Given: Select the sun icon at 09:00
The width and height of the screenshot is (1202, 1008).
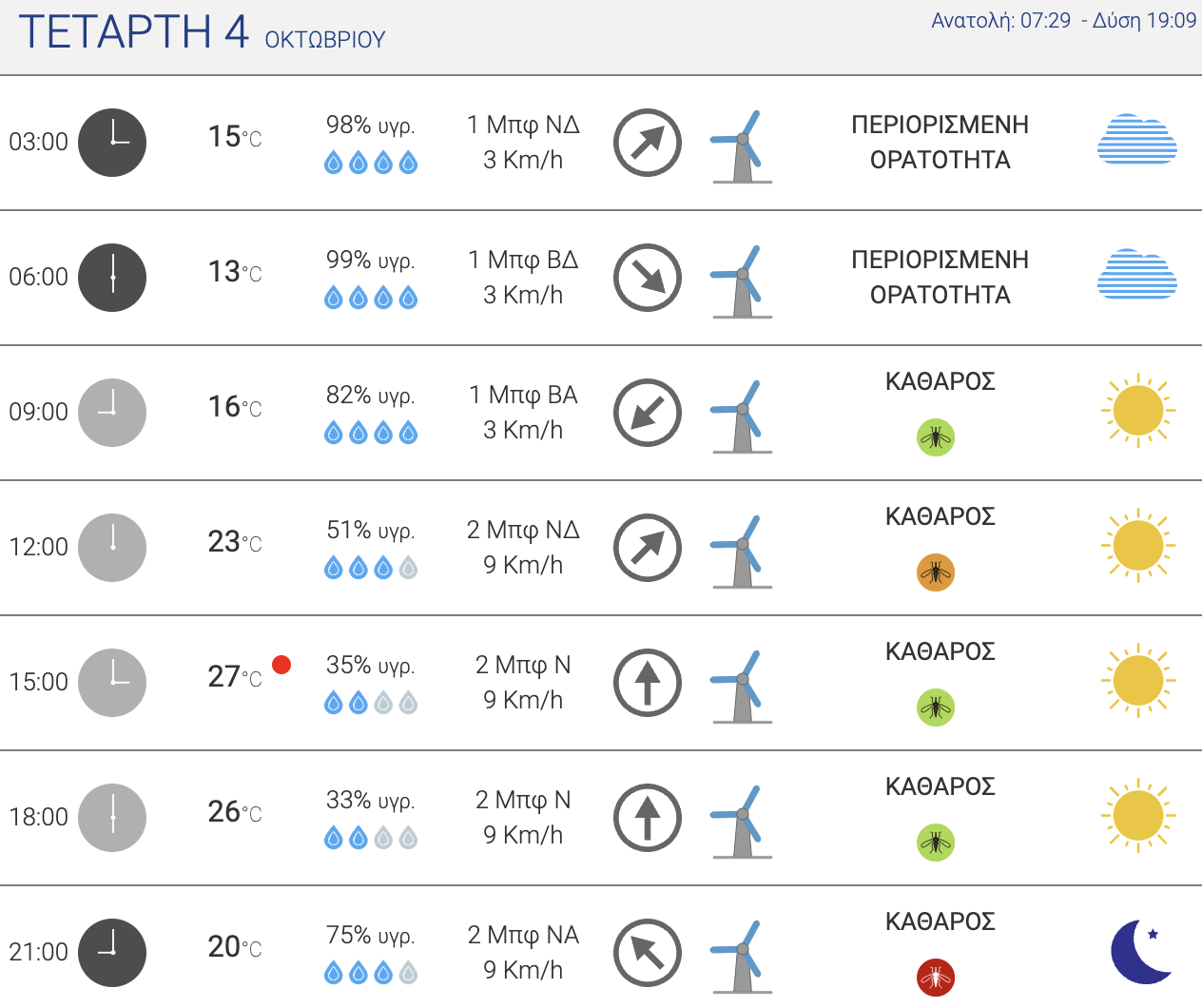Looking at the screenshot, I should tap(1137, 411).
